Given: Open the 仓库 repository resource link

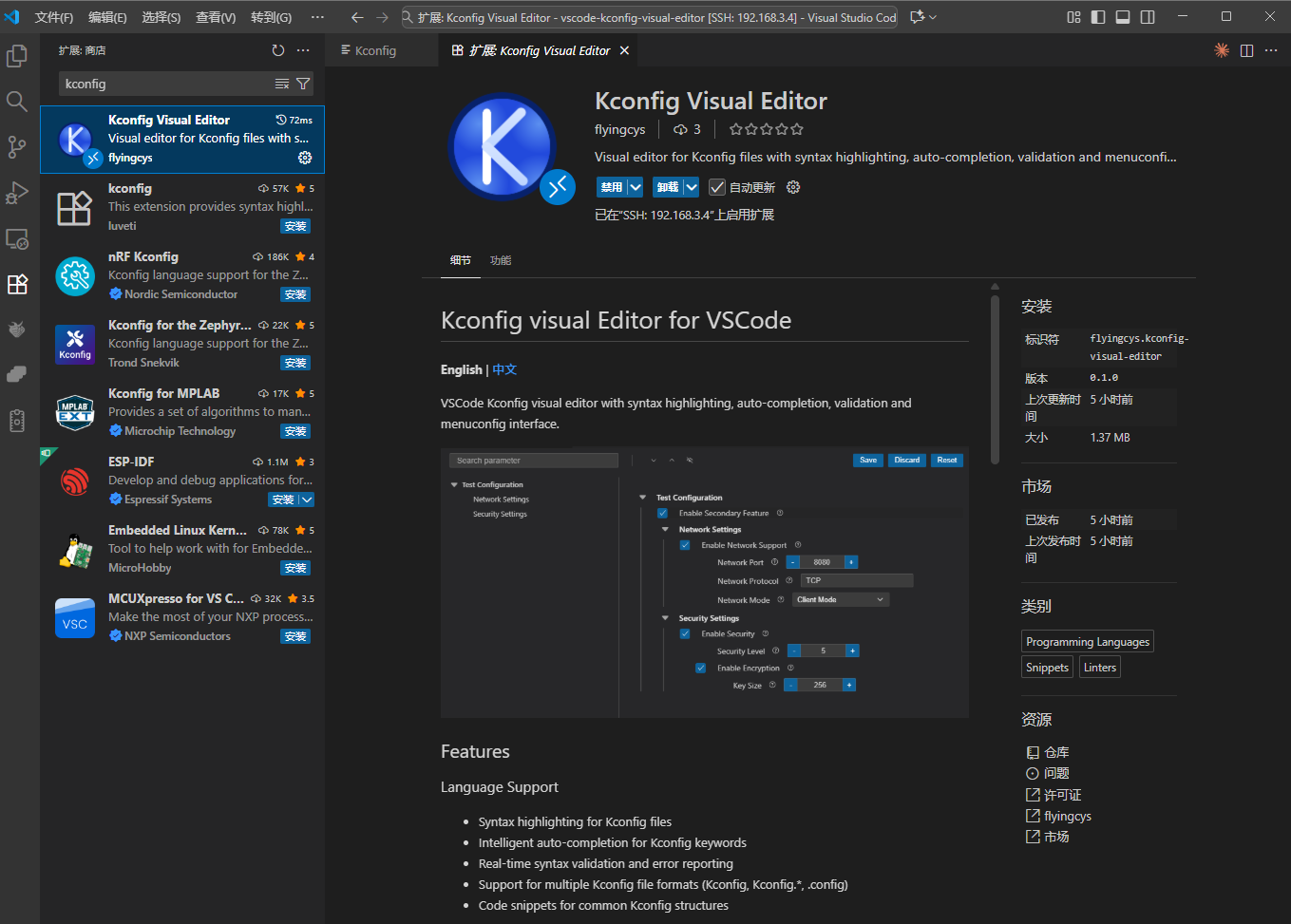Looking at the screenshot, I should [x=1056, y=752].
